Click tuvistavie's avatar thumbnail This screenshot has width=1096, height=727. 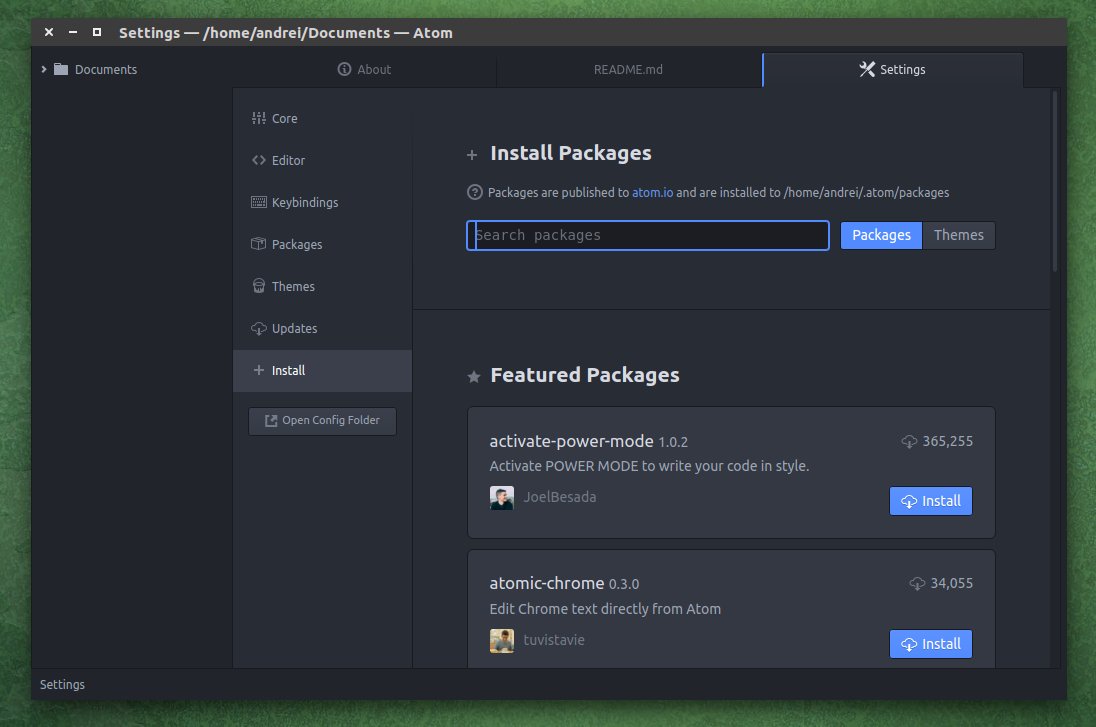(x=501, y=640)
